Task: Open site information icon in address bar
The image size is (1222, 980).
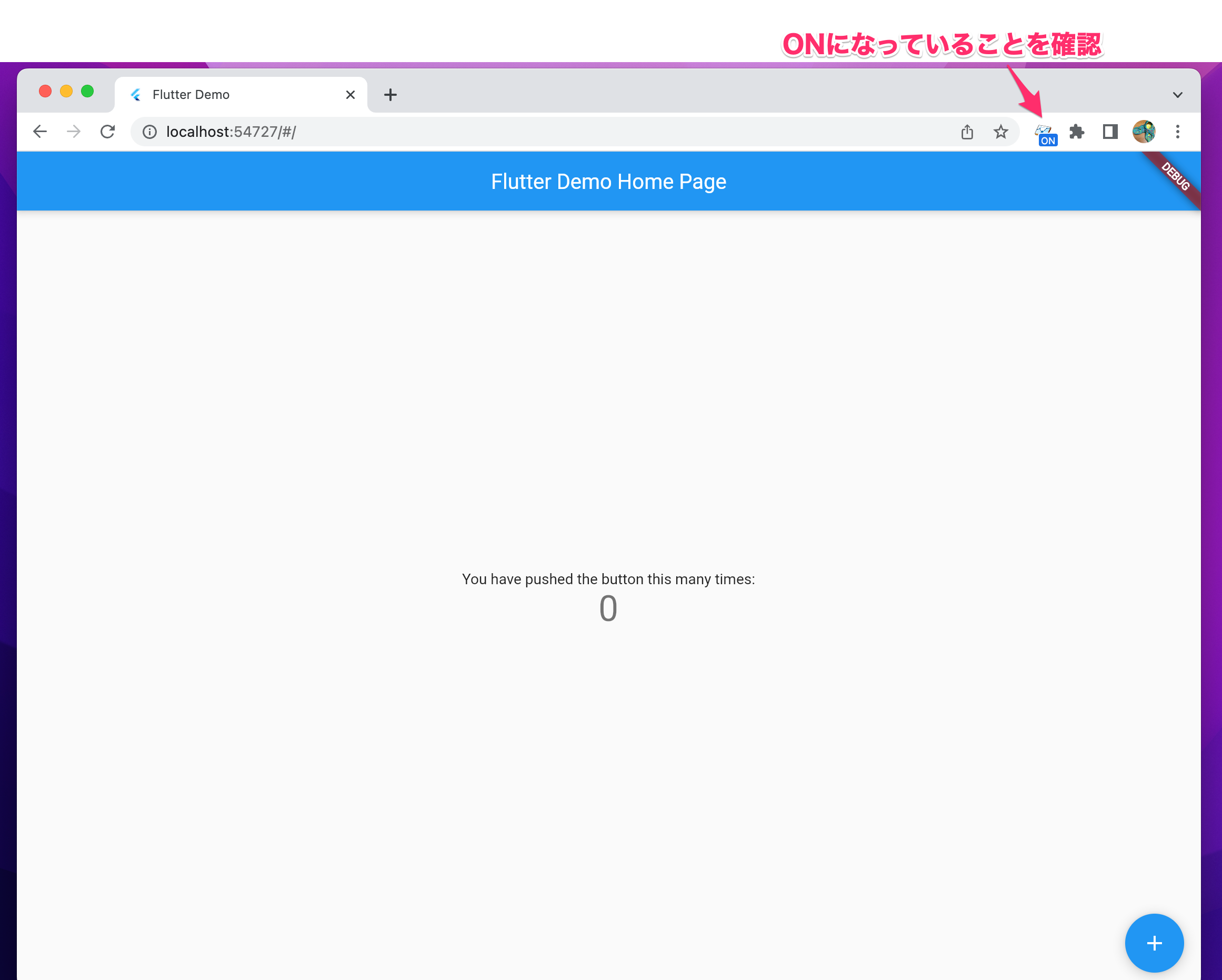Action: point(149,132)
